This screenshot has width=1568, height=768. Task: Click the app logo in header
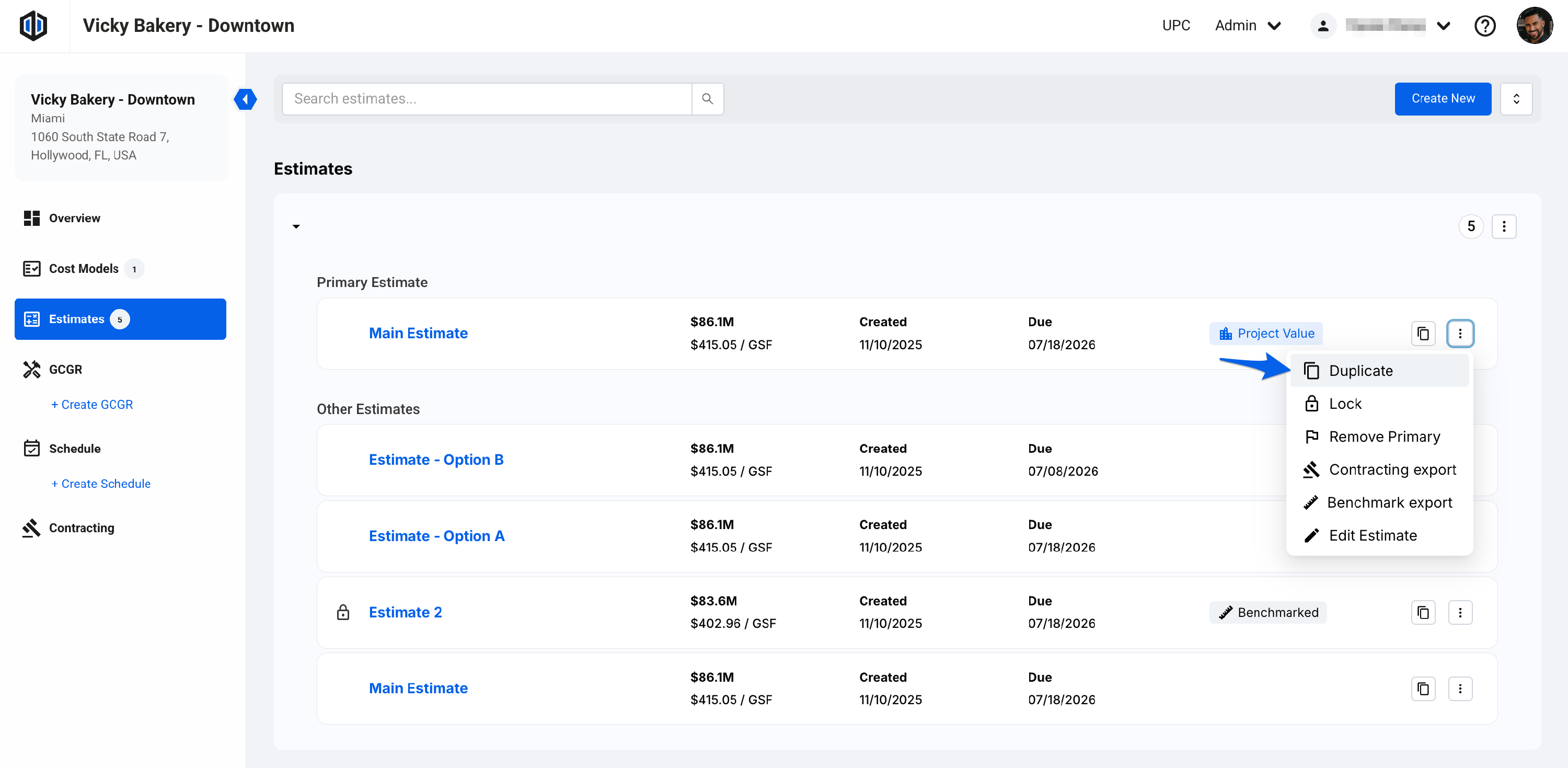pyautogui.click(x=33, y=26)
